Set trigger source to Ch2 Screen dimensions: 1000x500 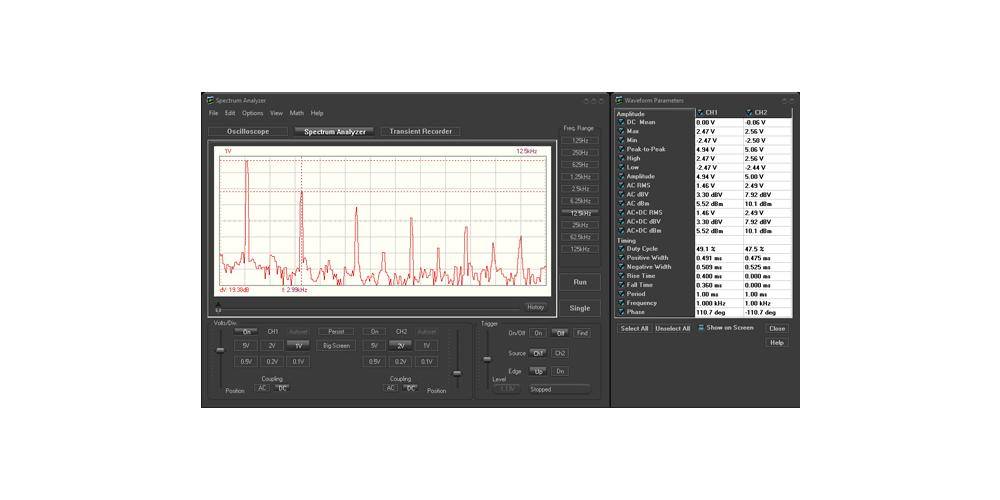point(560,353)
